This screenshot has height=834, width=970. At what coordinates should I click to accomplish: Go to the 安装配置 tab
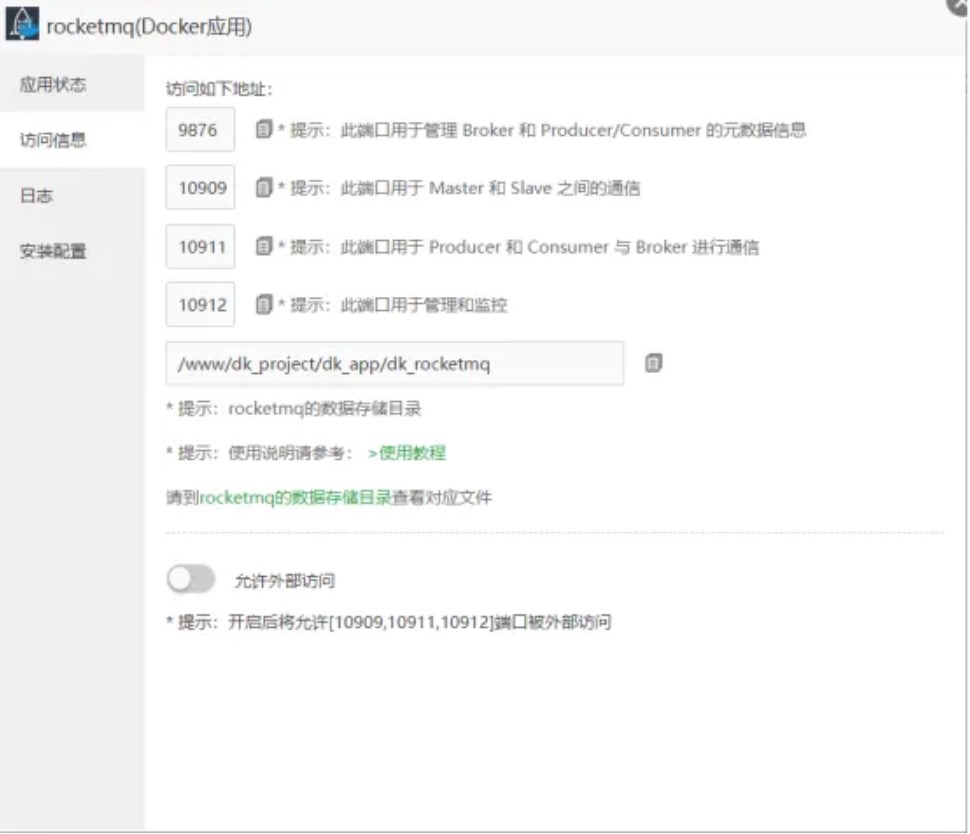[72, 251]
